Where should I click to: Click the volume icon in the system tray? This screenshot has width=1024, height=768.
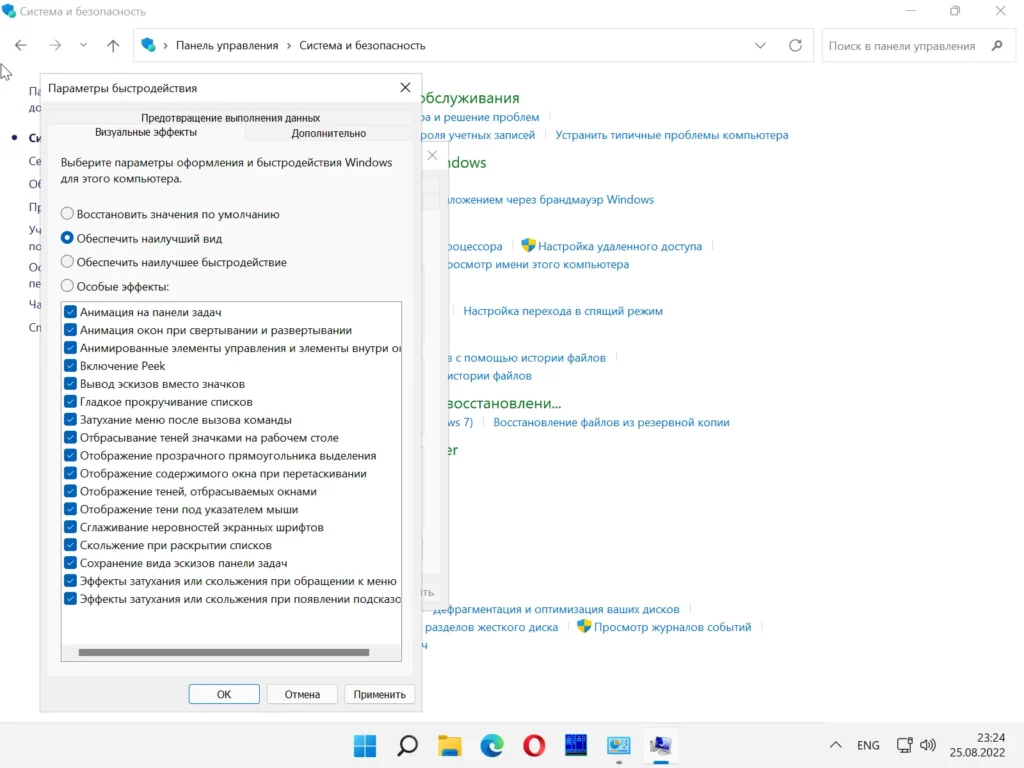[x=928, y=745]
